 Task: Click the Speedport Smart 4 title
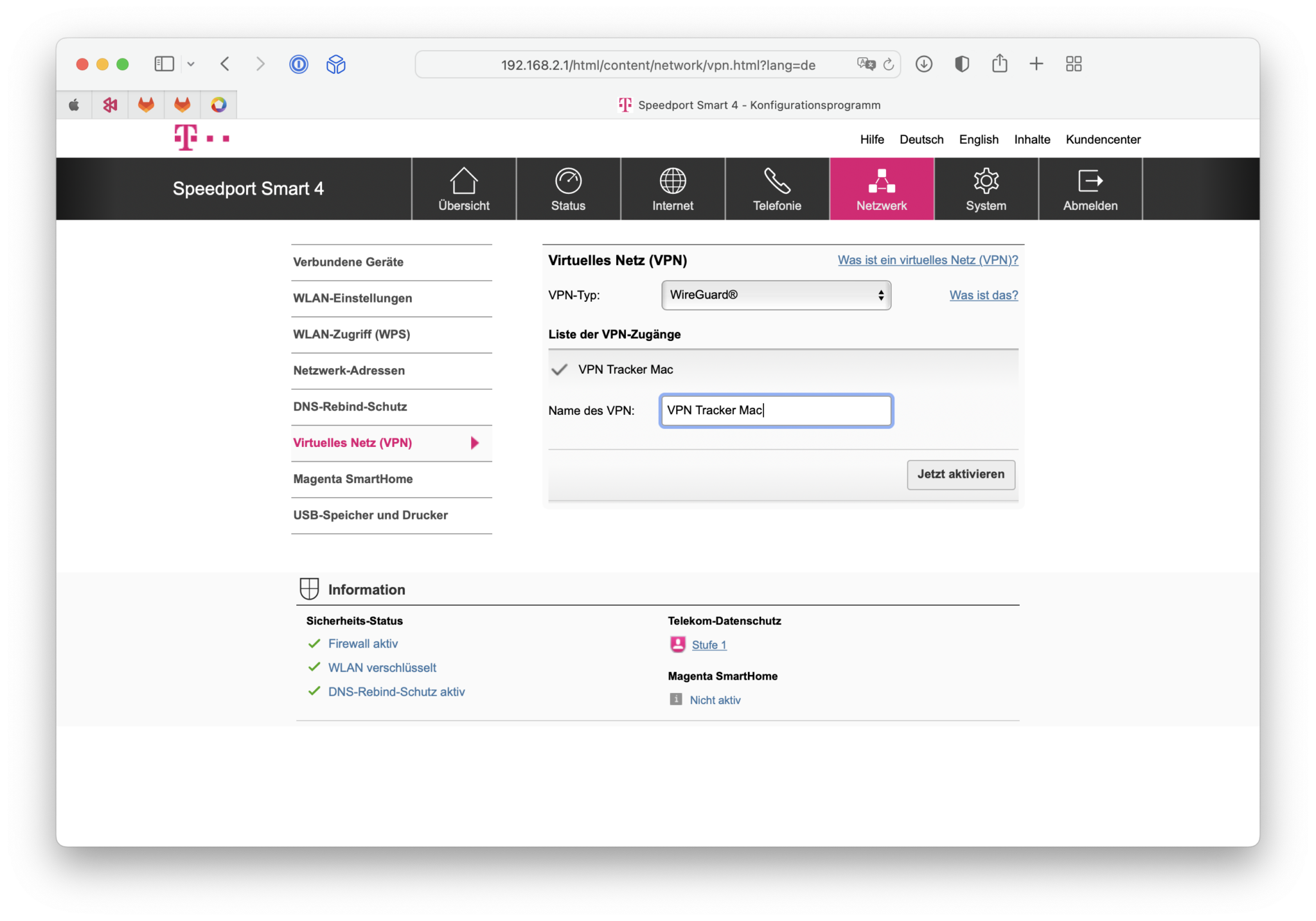tap(248, 189)
